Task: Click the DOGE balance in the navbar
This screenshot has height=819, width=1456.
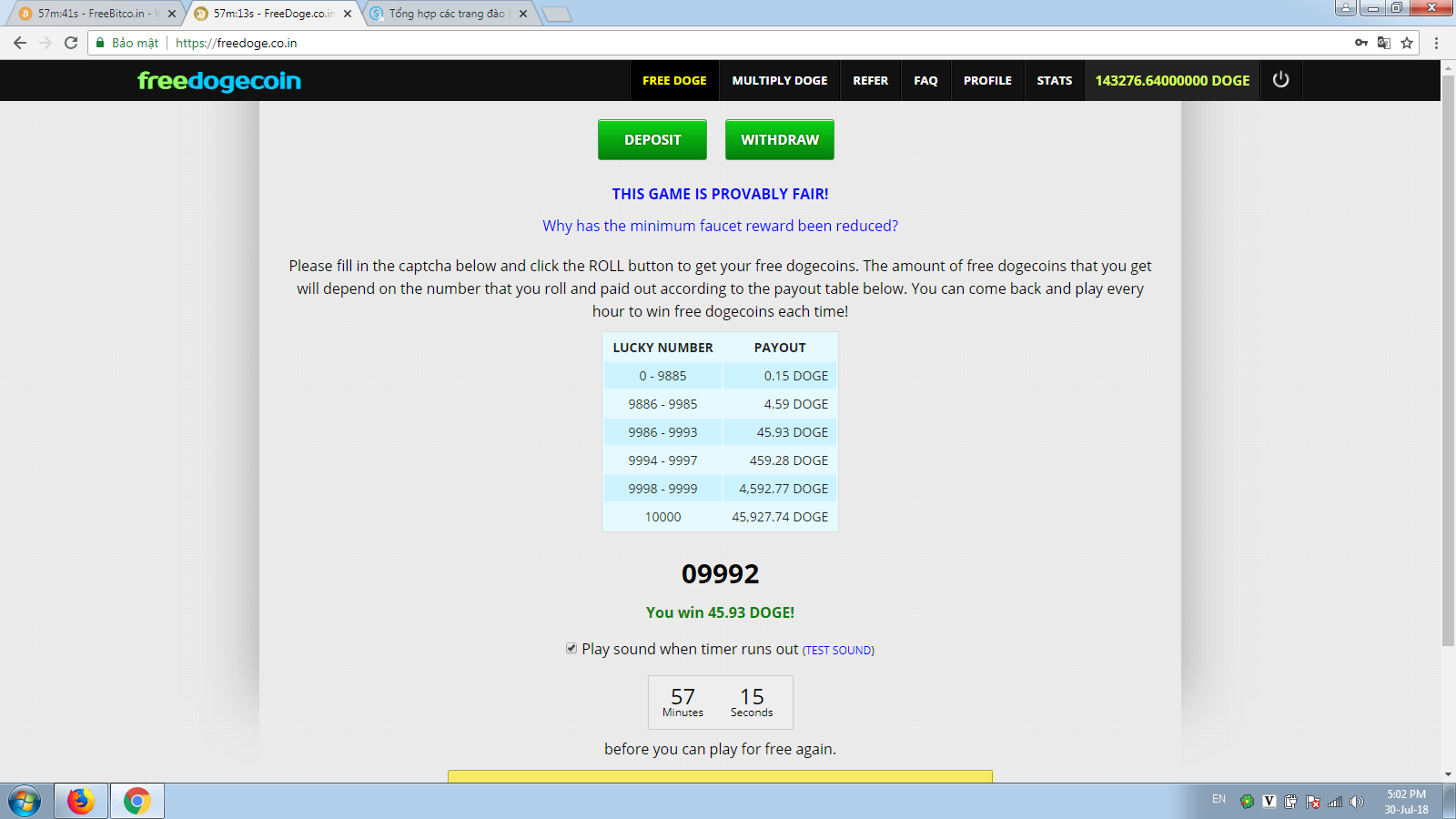Action: (1172, 80)
